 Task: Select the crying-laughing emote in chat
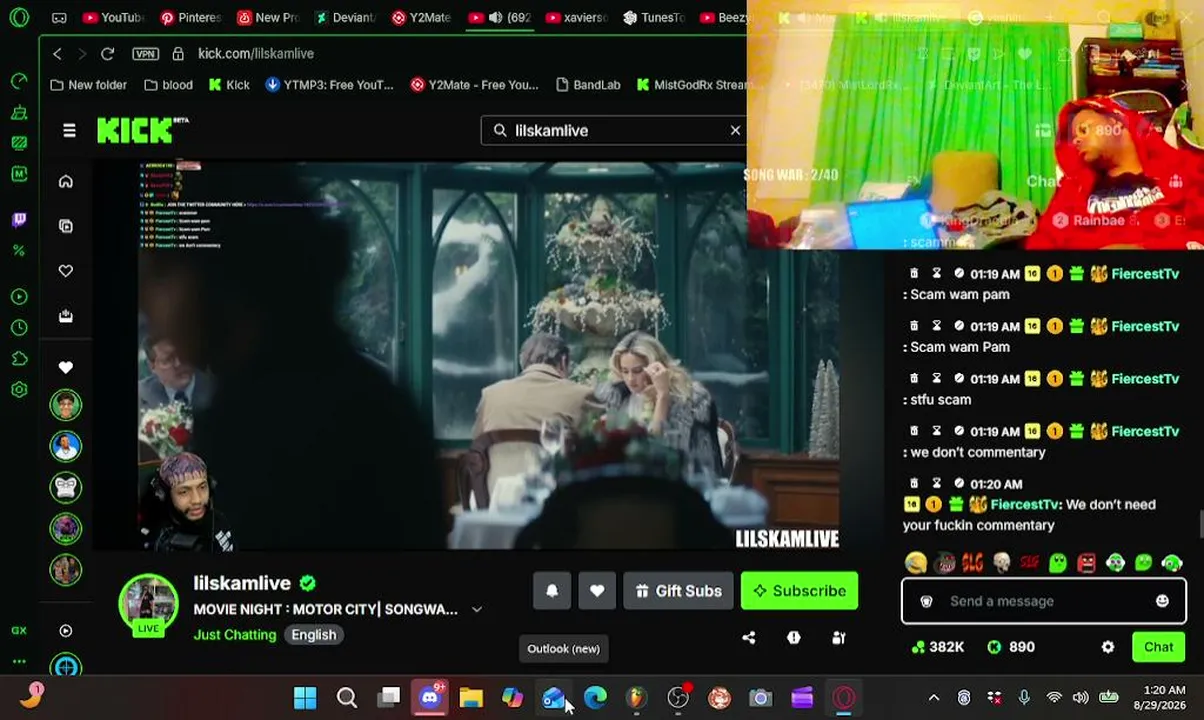(915, 564)
